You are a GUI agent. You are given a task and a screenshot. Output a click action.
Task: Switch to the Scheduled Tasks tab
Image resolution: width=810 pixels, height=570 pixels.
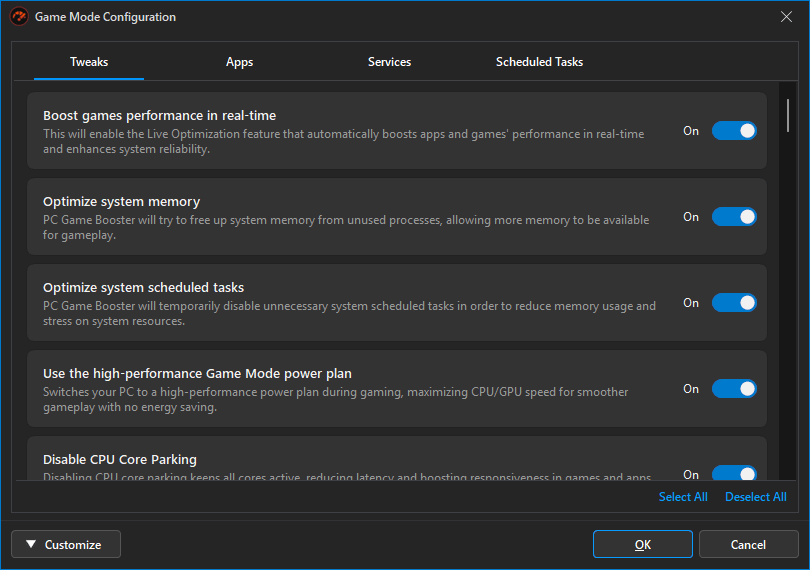click(539, 62)
